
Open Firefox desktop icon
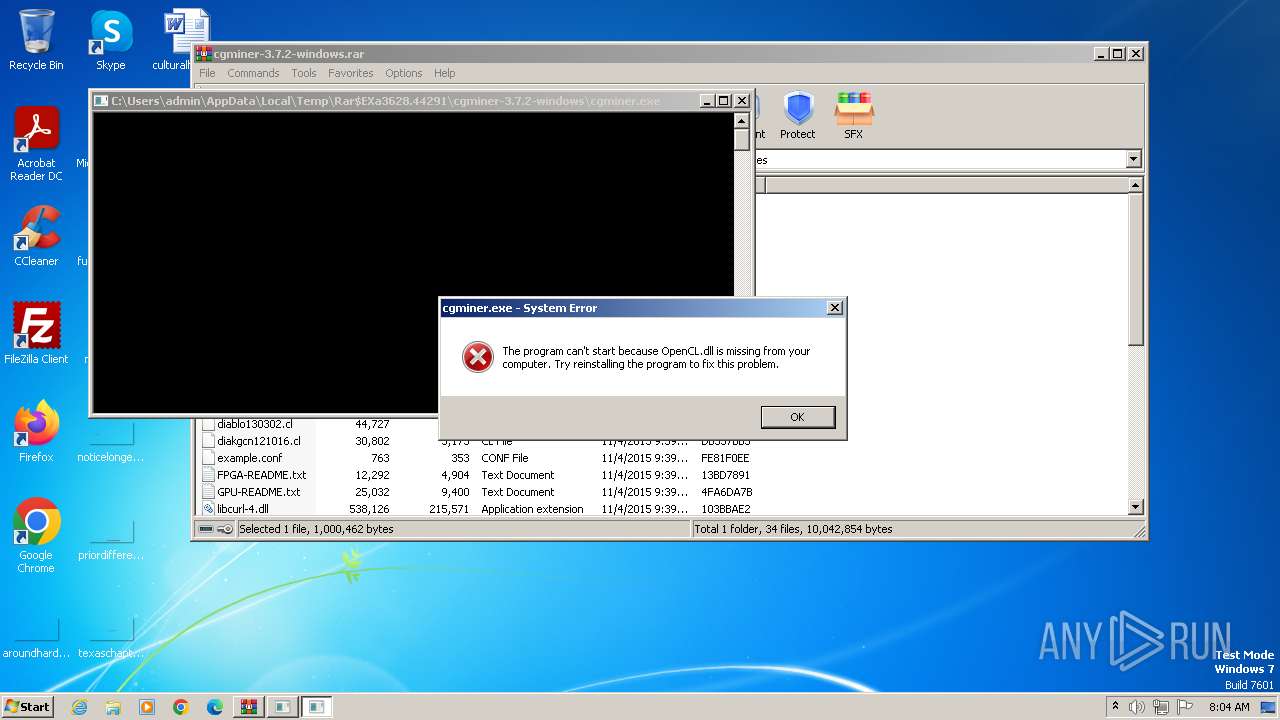[x=36, y=432]
